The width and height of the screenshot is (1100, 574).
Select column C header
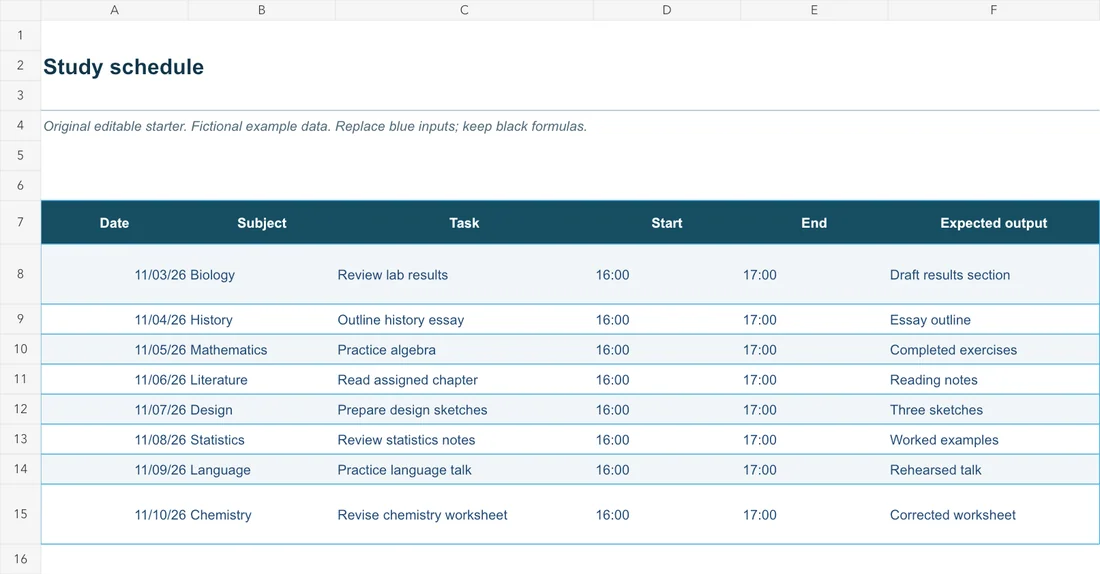(464, 10)
